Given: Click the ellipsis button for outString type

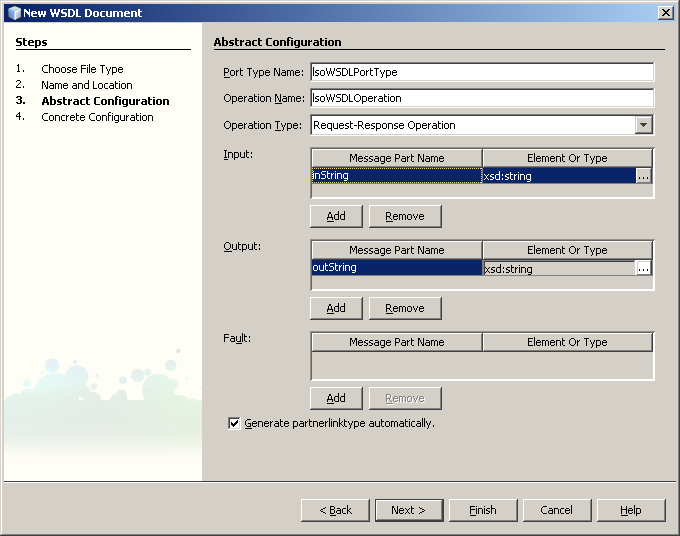Looking at the screenshot, I should click(x=644, y=268).
